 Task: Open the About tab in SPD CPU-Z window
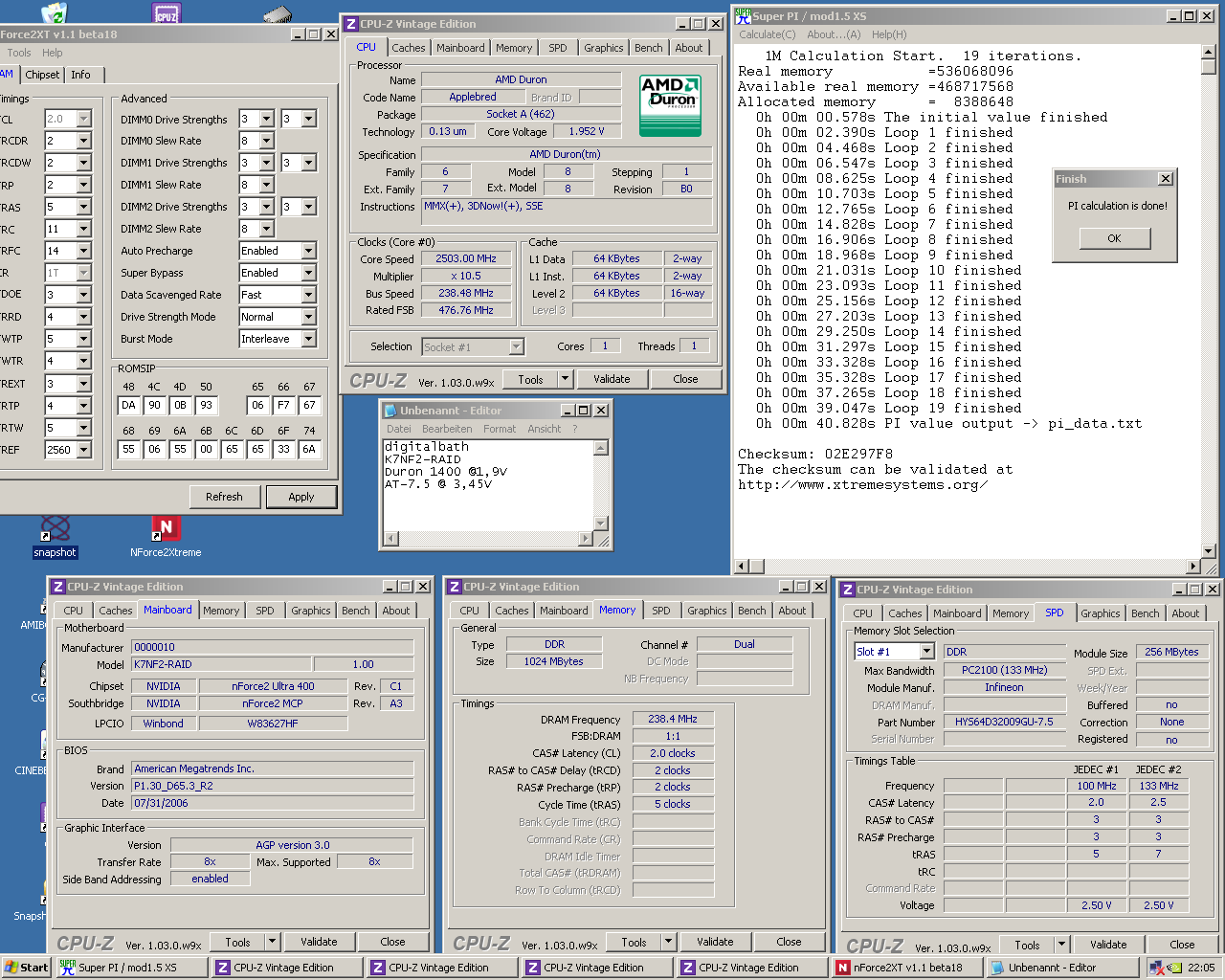(x=1185, y=613)
